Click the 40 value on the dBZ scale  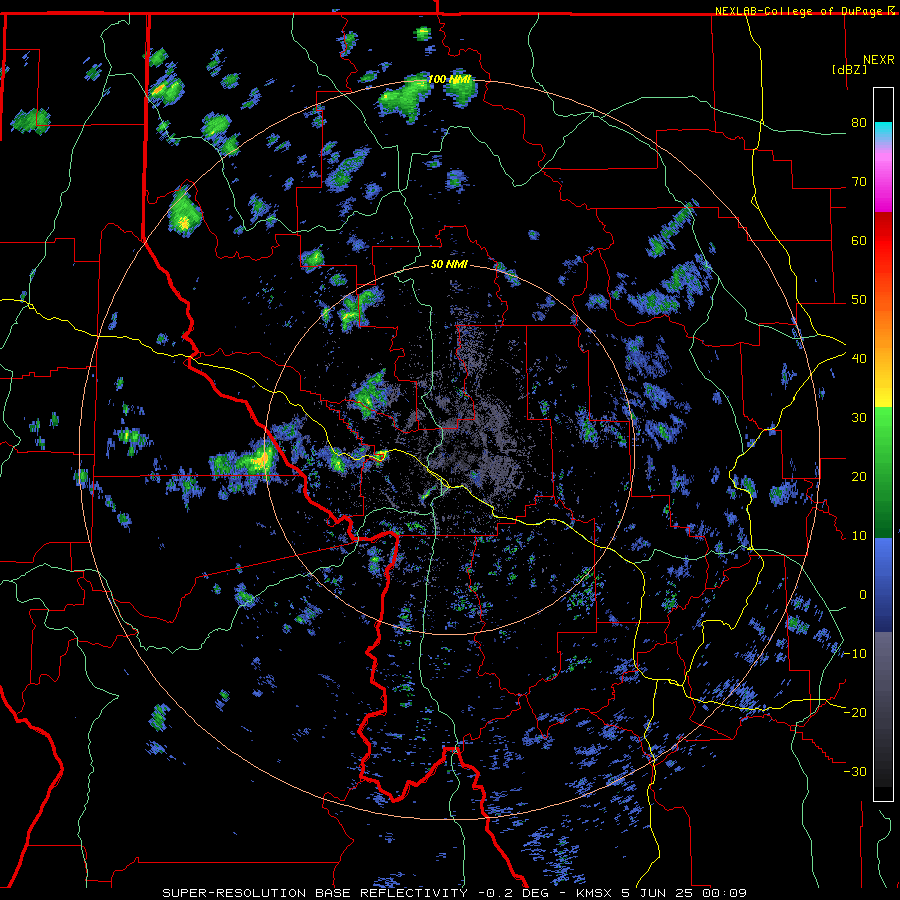pyautogui.click(x=859, y=359)
